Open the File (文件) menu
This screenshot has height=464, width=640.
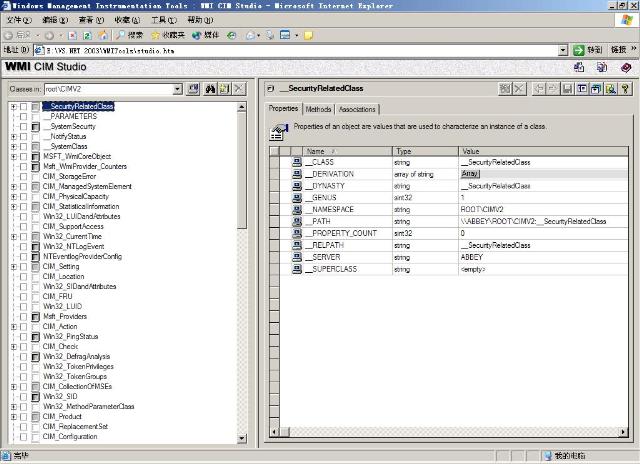pos(19,20)
